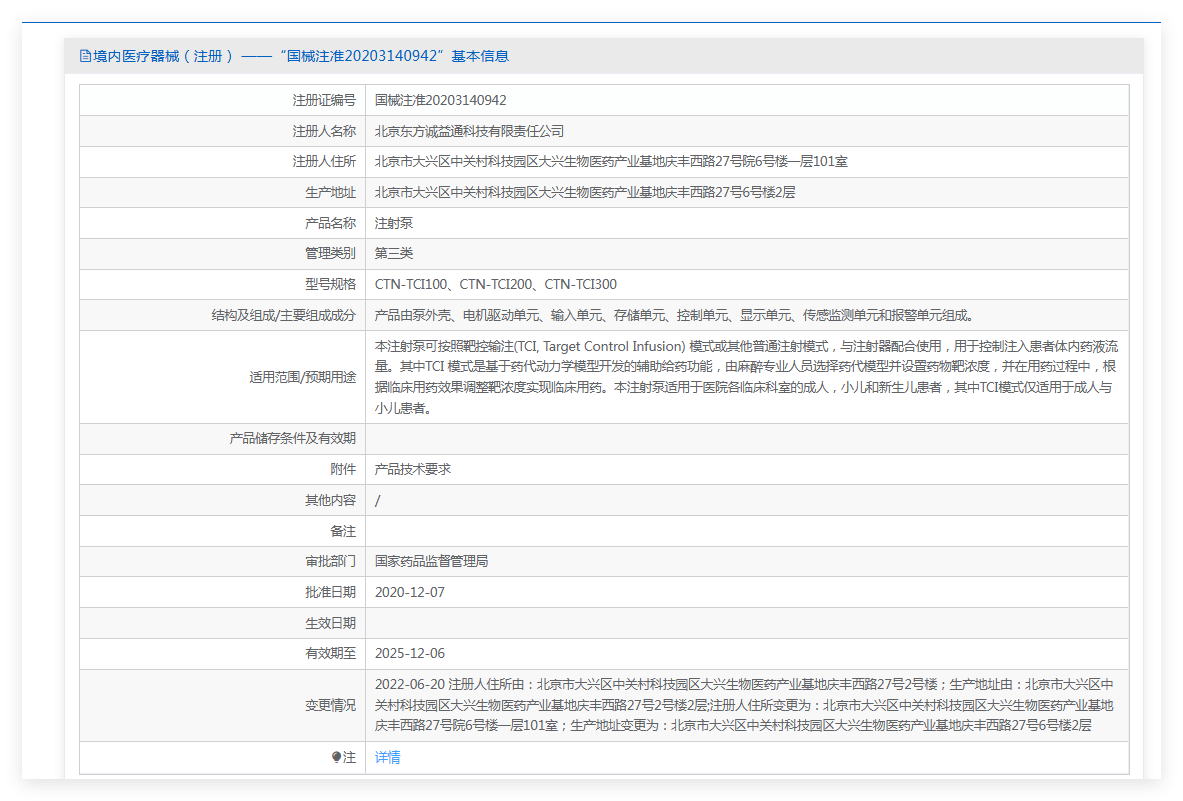Screen dimensions: 1183x801
Task: Click the bulb icon beside 注 label
Action: coord(337,758)
